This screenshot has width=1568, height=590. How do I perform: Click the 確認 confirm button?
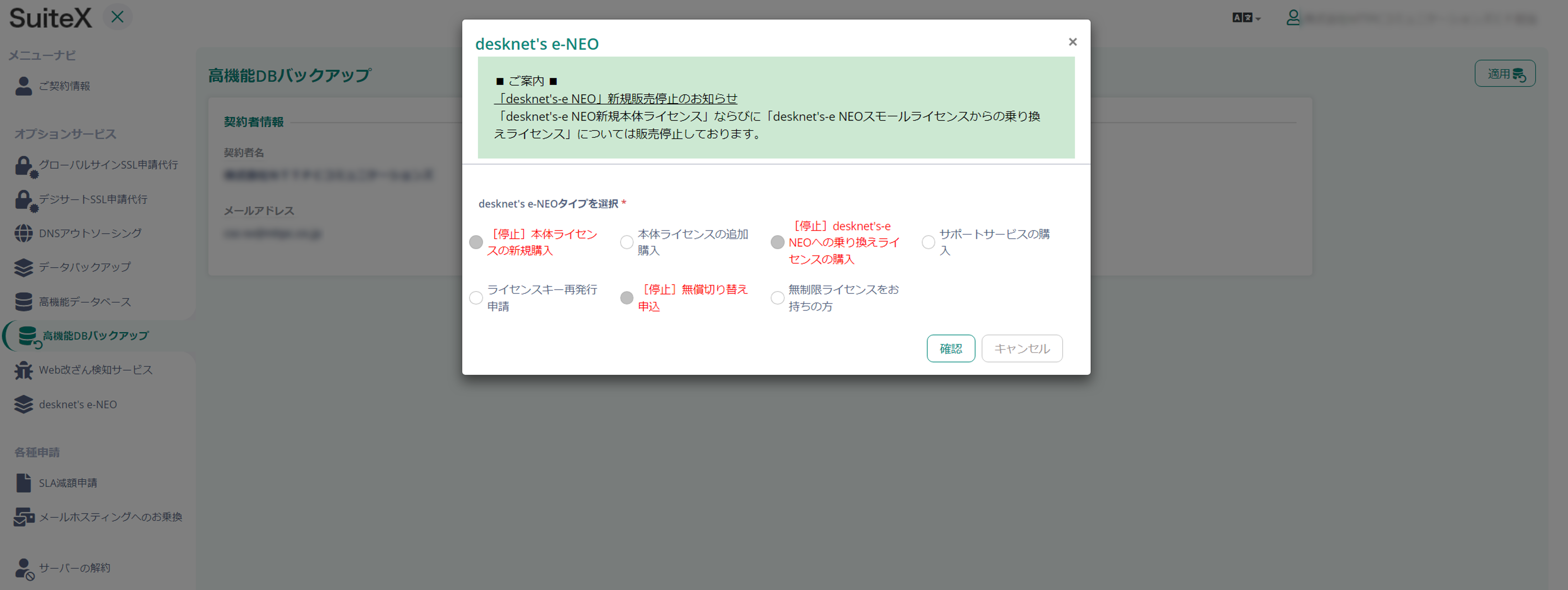pyautogui.click(x=951, y=349)
